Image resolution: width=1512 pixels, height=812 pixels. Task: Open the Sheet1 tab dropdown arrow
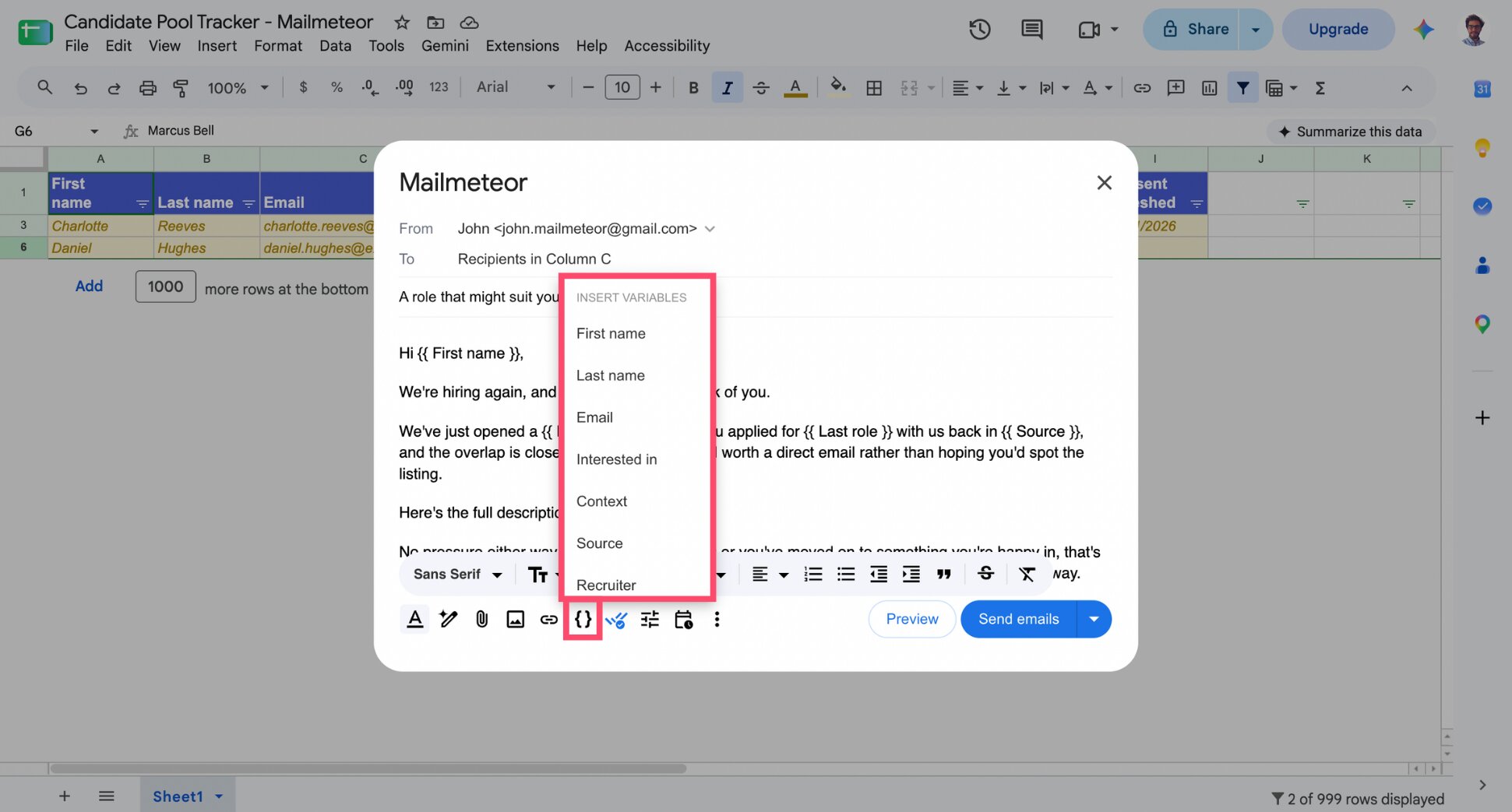pyautogui.click(x=219, y=796)
